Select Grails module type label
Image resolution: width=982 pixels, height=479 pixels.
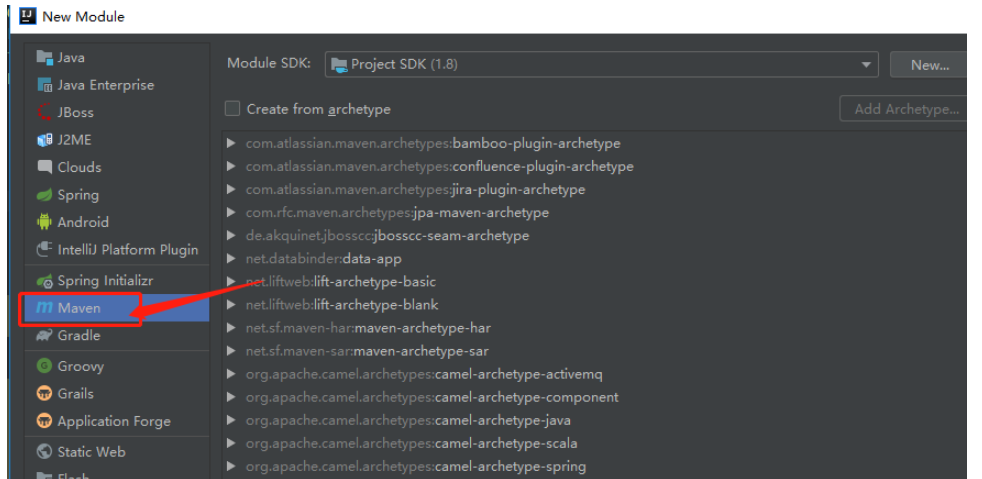76,394
